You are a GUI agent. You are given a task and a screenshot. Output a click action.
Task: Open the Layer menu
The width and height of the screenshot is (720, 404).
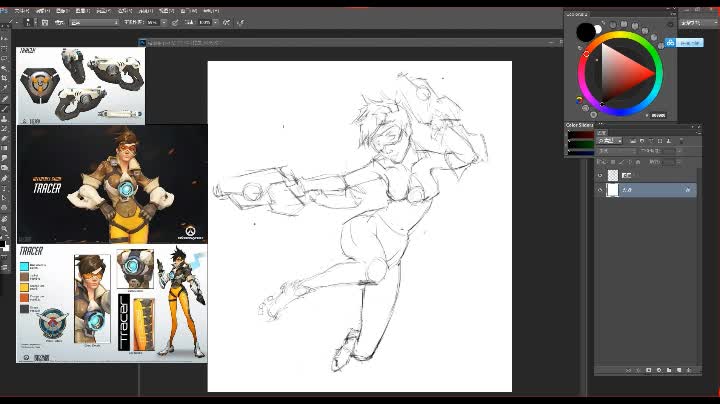pos(83,11)
